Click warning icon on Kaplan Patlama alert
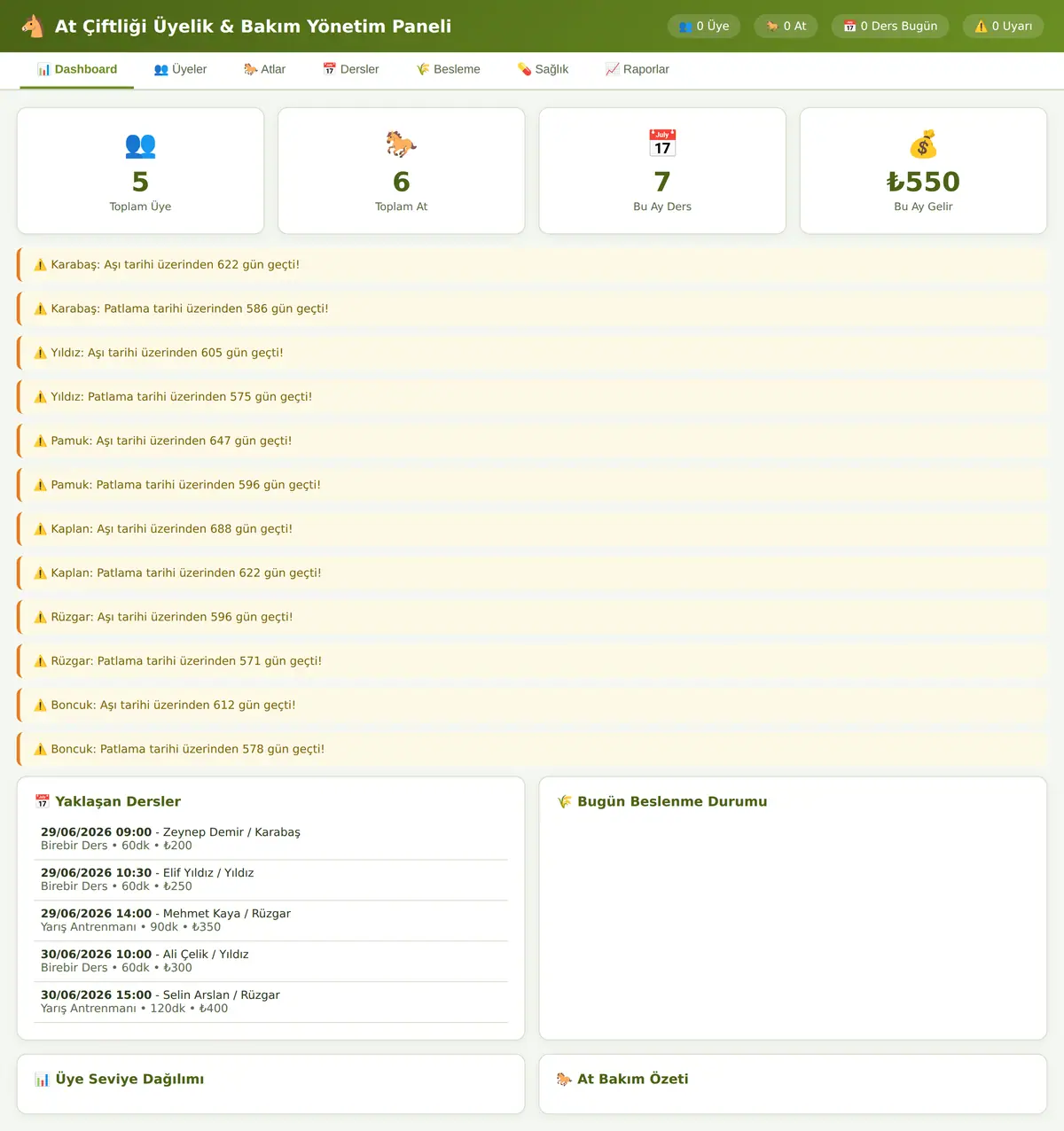1064x1131 pixels. pos(40,573)
